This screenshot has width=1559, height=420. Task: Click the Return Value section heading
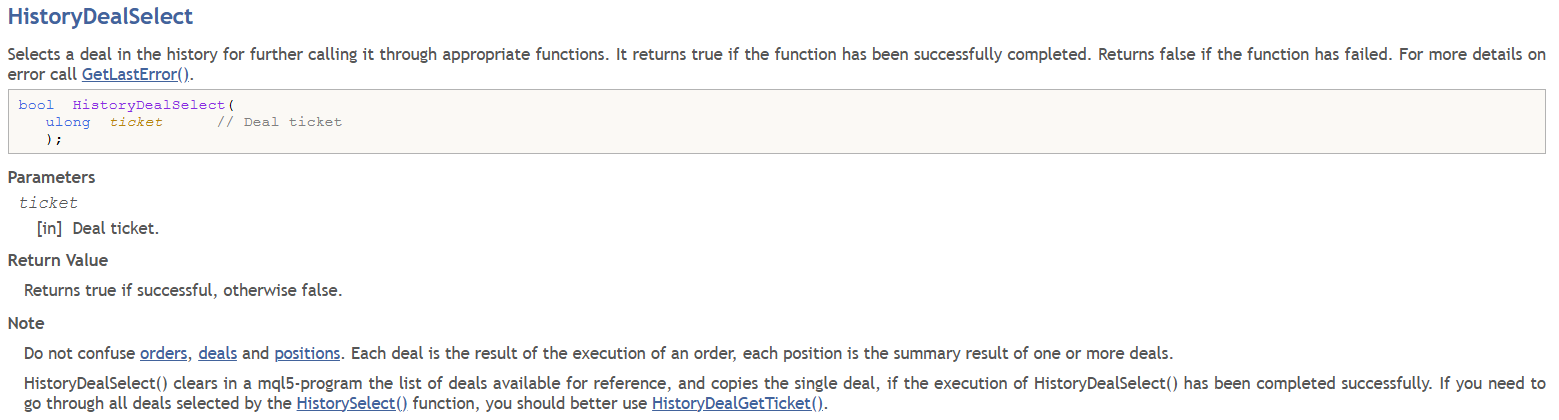pos(58,260)
